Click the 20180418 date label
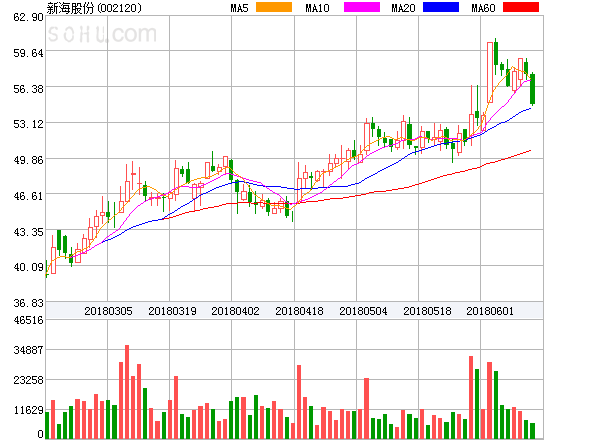Screen dimensions: 600x440 [299, 311]
